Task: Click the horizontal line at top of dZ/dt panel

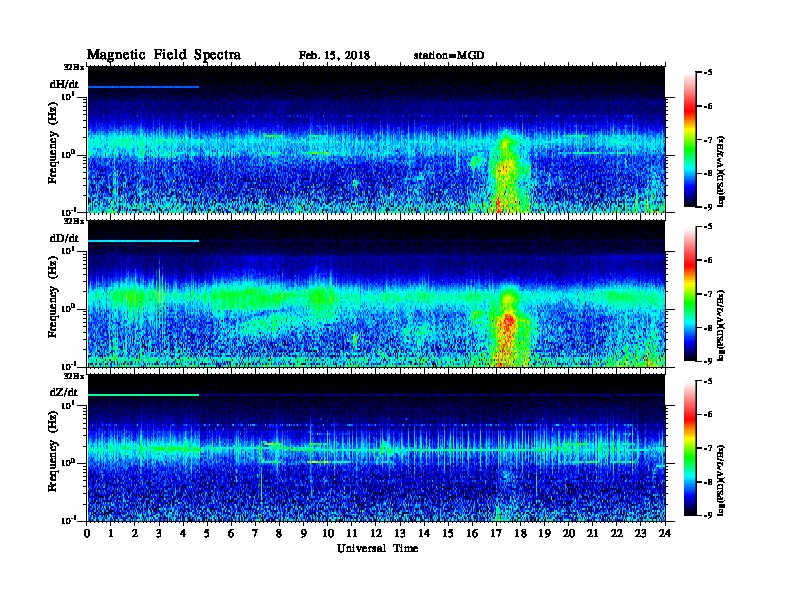Action: (x=143, y=395)
